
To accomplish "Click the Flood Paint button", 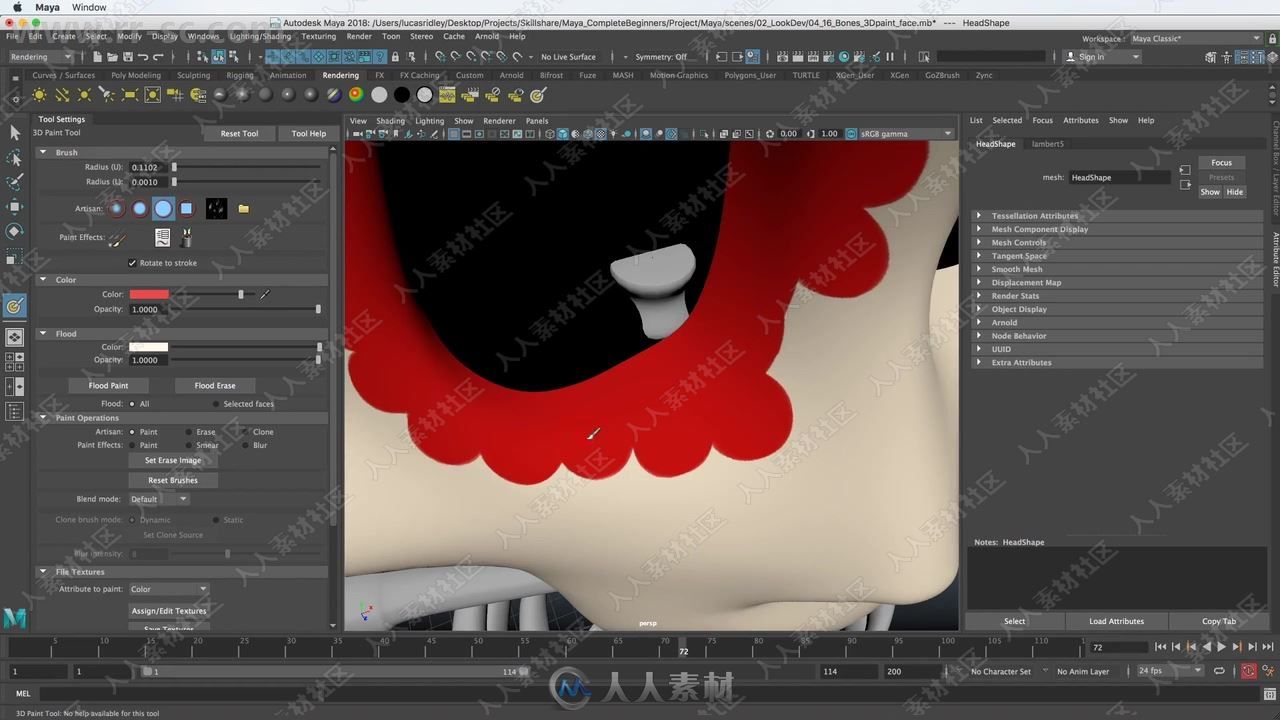I will (x=108, y=385).
